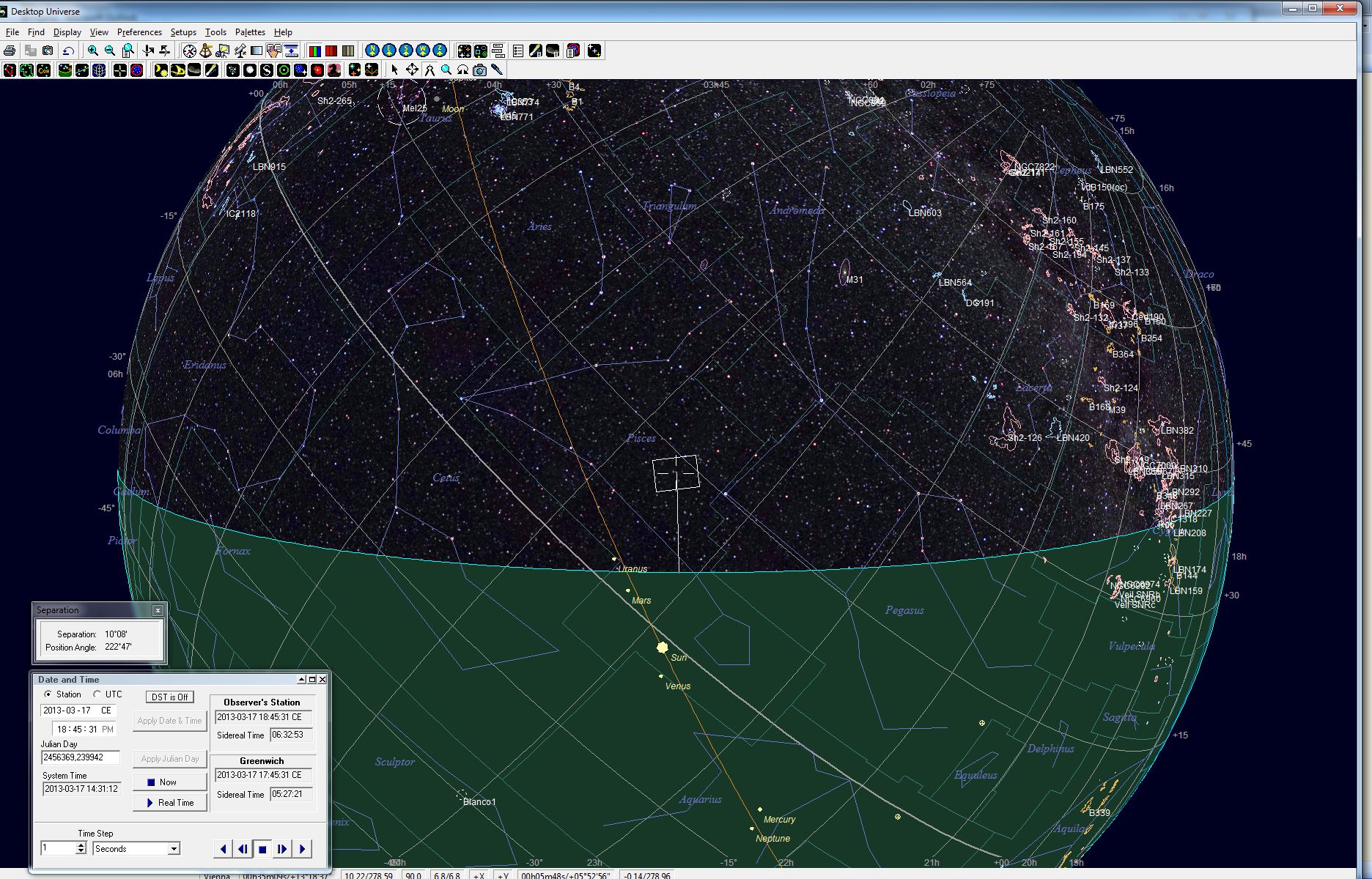Open the Setups menu
The width and height of the screenshot is (1372, 879).
click(183, 32)
